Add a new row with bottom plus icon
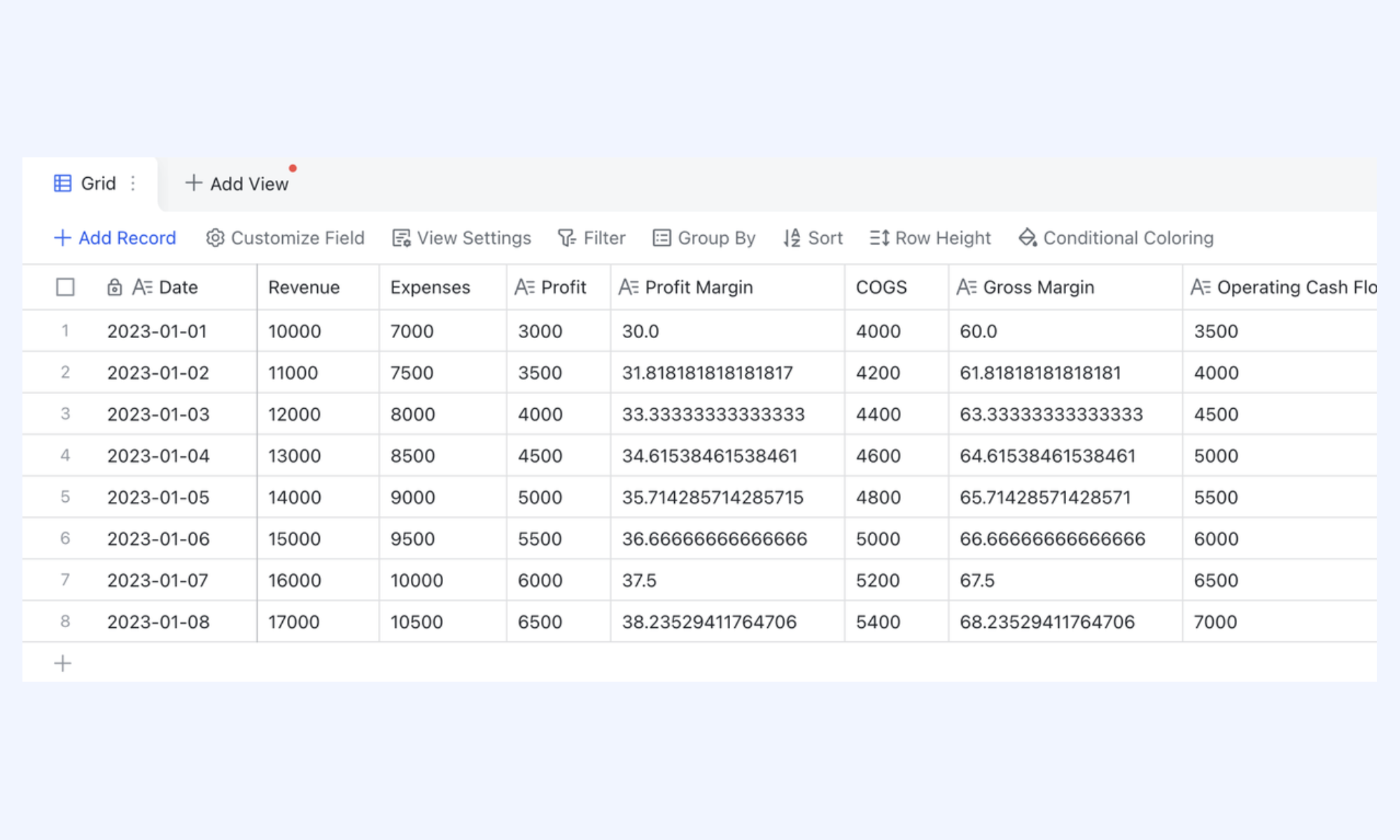1400x840 pixels. tap(63, 663)
